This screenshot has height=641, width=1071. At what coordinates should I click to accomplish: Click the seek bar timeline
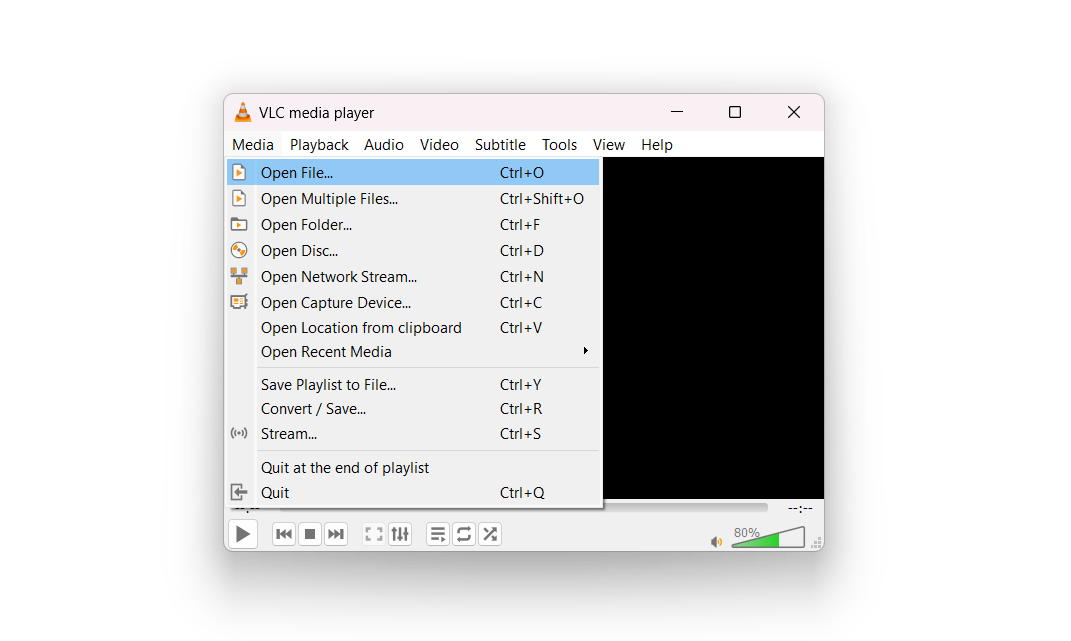point(685,508)
